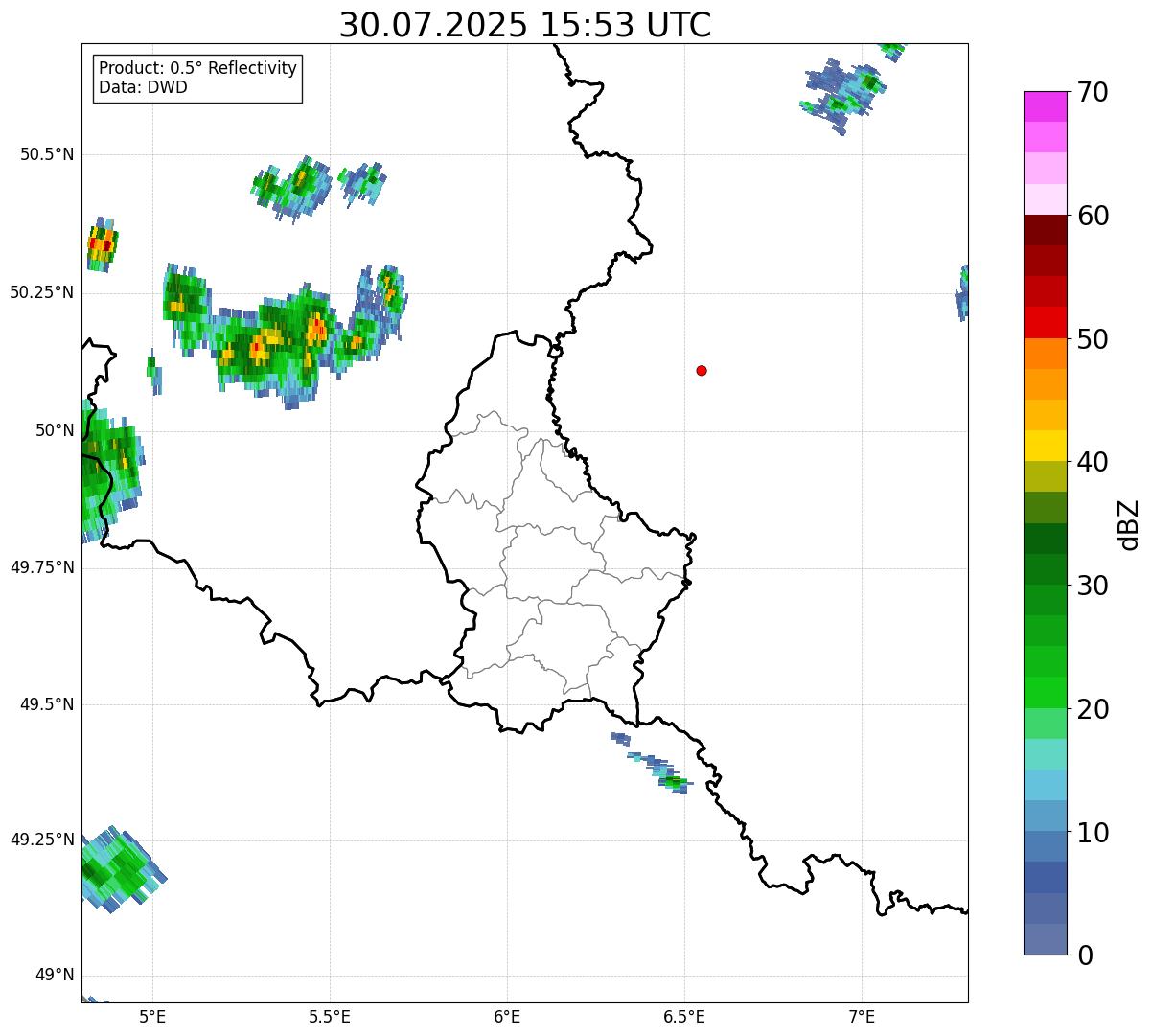Click the dark maroon colorbar swatch below 60

[1045, 230]
